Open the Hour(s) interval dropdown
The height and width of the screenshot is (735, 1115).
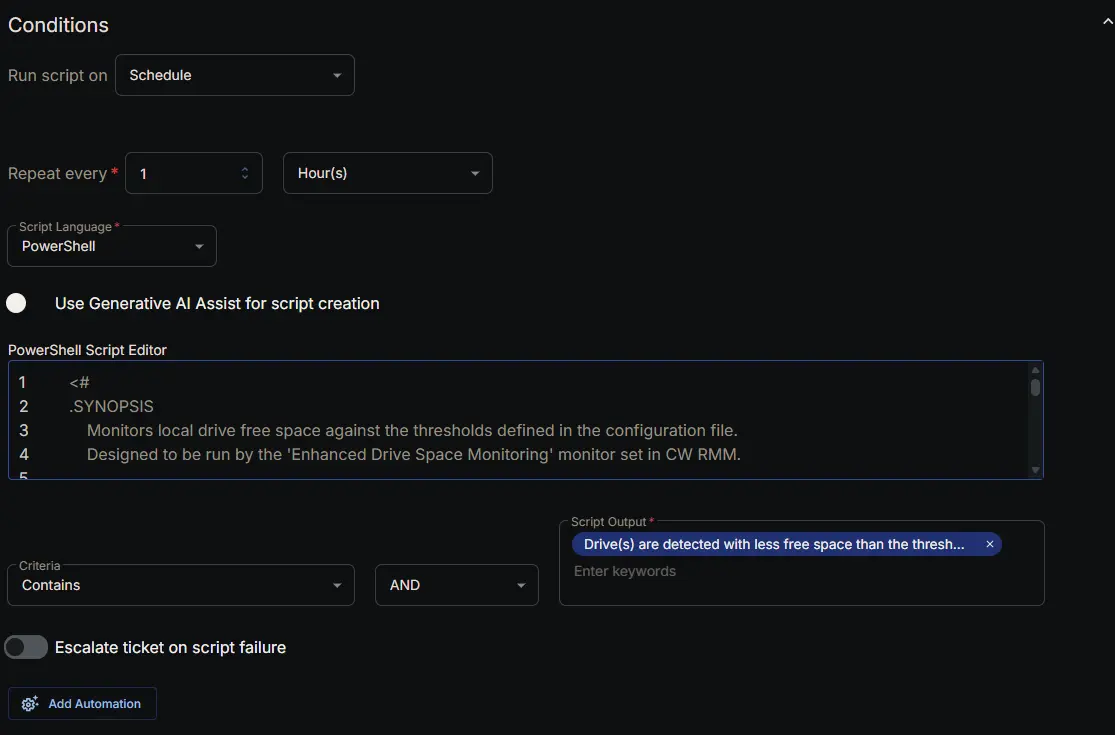coord(388,173)
